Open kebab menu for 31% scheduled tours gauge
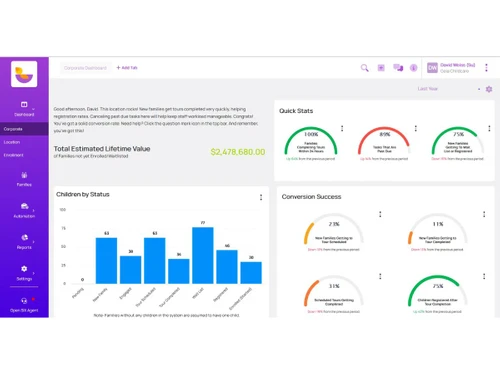The width and height of the screenshot is (500, 375). (x=380, y=276)
